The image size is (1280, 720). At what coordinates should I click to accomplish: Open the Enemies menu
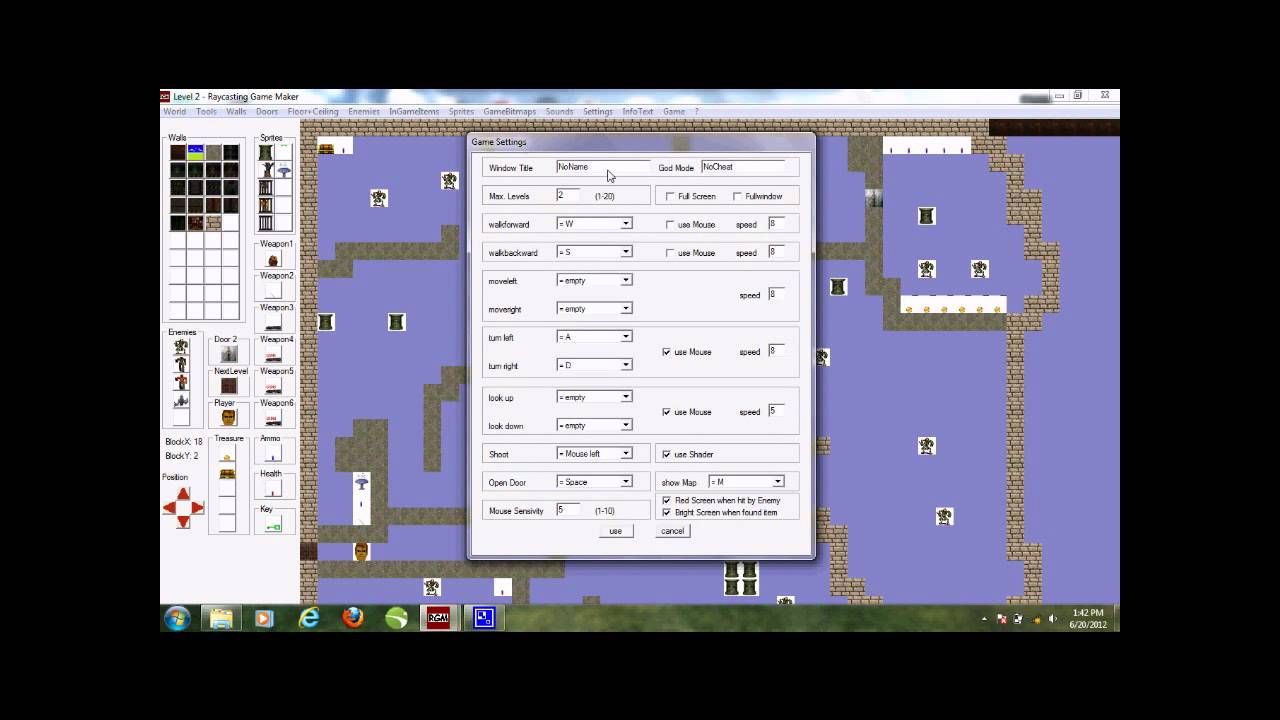363,112
